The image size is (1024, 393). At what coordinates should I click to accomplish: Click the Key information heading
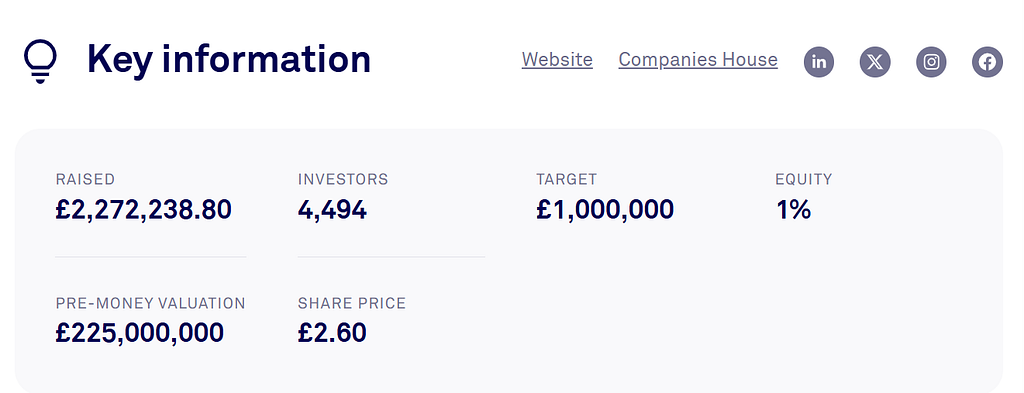pos(229,59)
